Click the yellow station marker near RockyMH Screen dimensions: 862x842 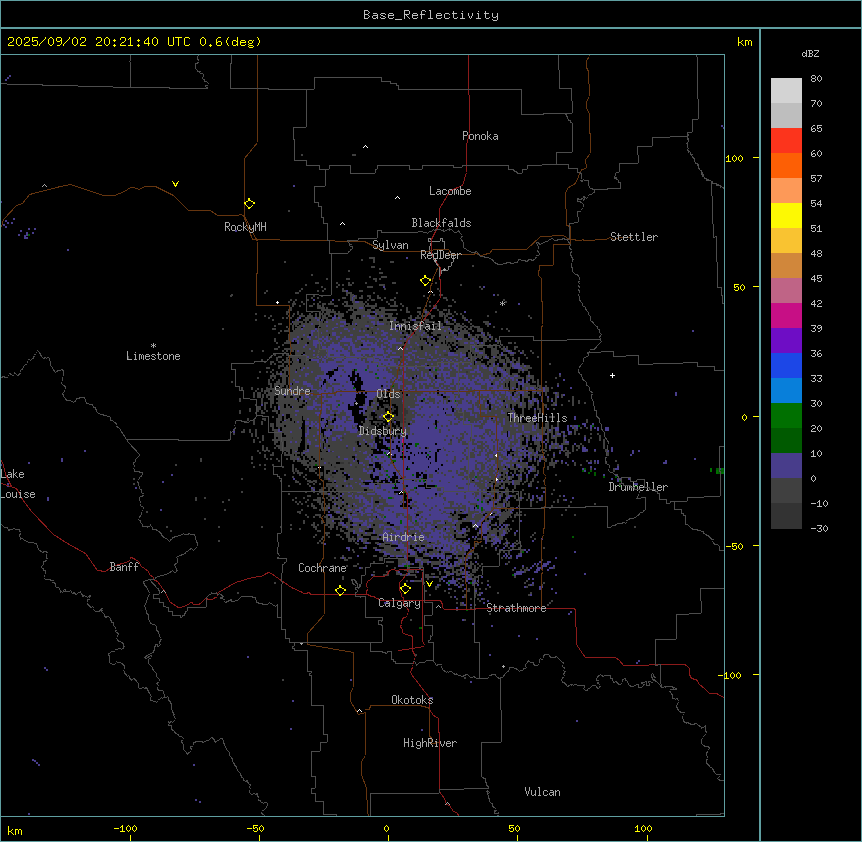[249, 203]
